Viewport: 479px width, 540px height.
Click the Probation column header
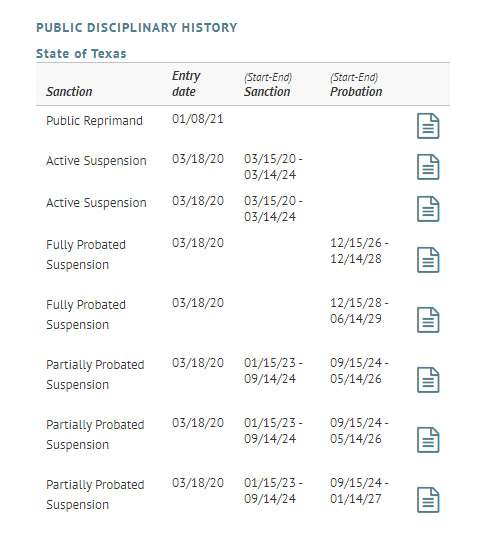[356, 85]
